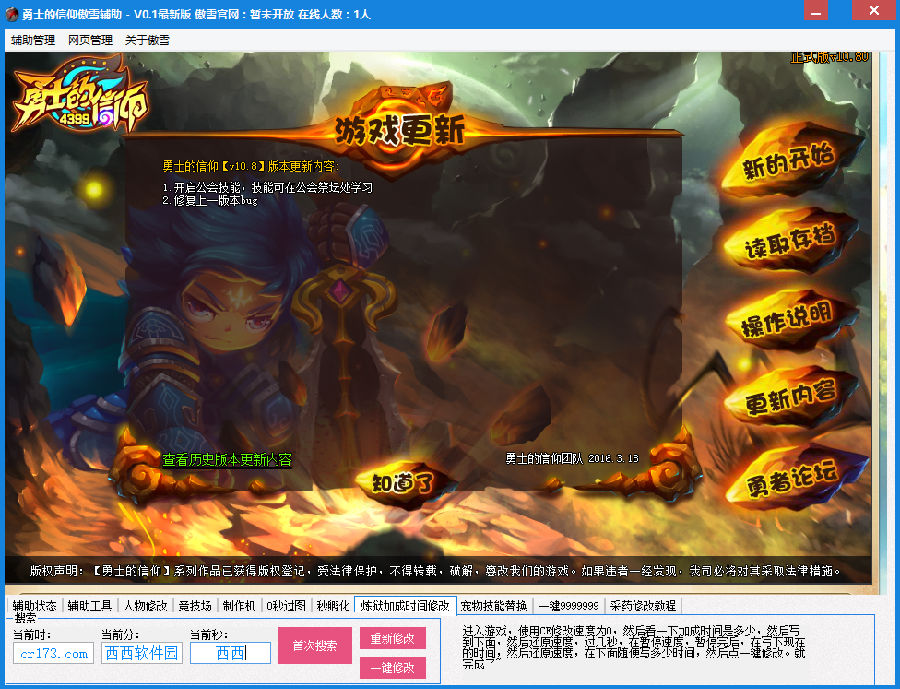Click the 读取存档 load save button
Viewport: 900px width, 689px height.
791,241
